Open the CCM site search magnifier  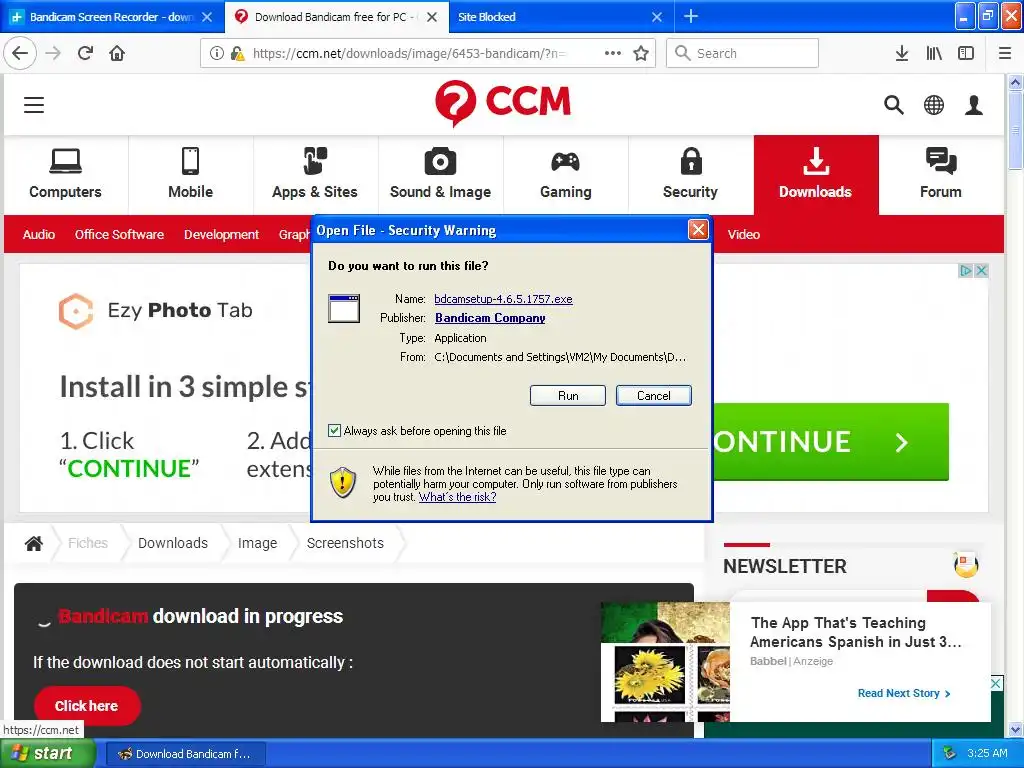(x=893, y=104)
